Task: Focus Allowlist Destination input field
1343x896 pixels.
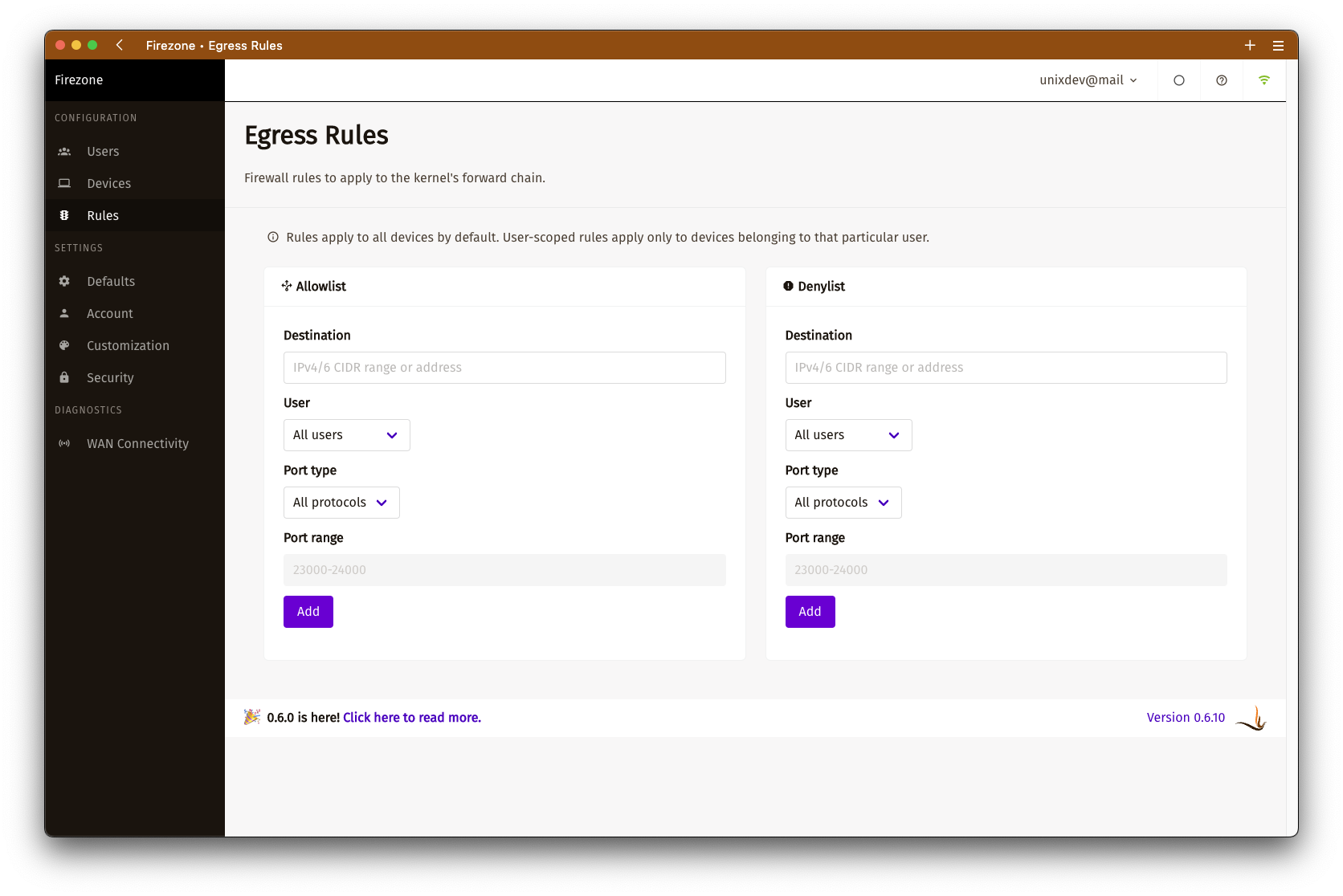Action: pyautogui.click(x=504, y=368)
